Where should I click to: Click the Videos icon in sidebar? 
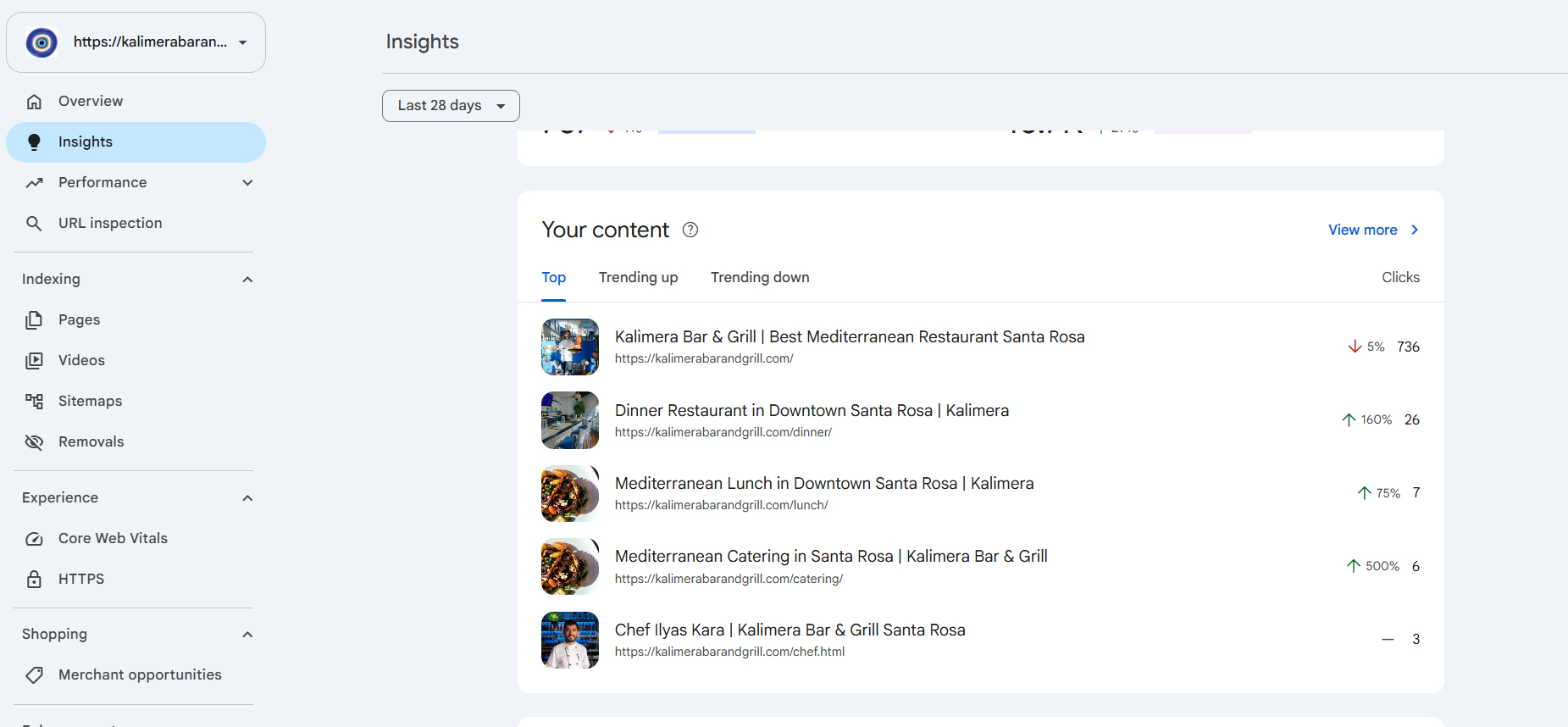pos(34,361)
